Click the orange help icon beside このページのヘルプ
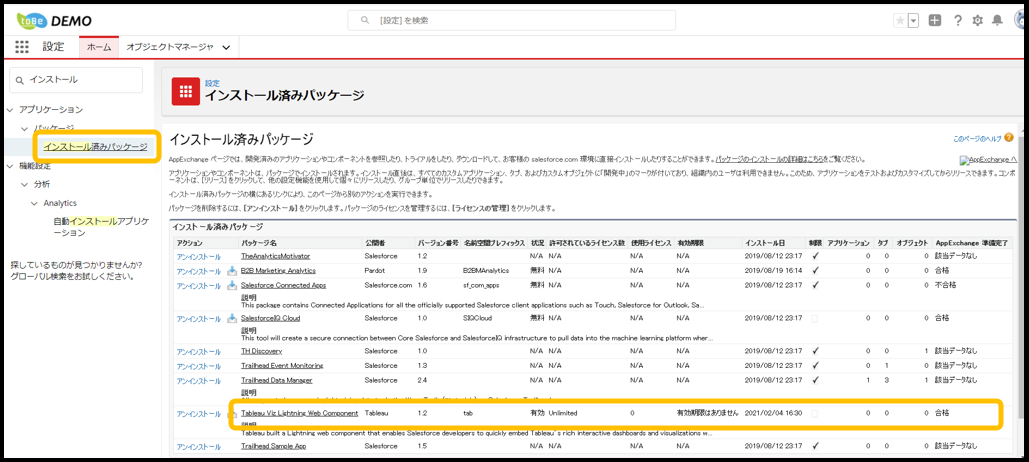The width and height of the screenshot is (1029, 462). pyautogui.click(x=1009, y=138)
